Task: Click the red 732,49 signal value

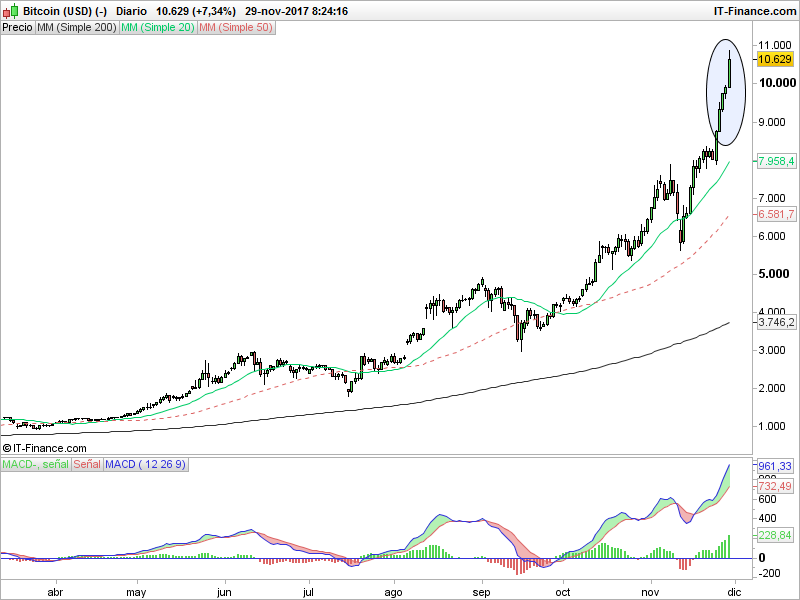Action: pos(775,486)
